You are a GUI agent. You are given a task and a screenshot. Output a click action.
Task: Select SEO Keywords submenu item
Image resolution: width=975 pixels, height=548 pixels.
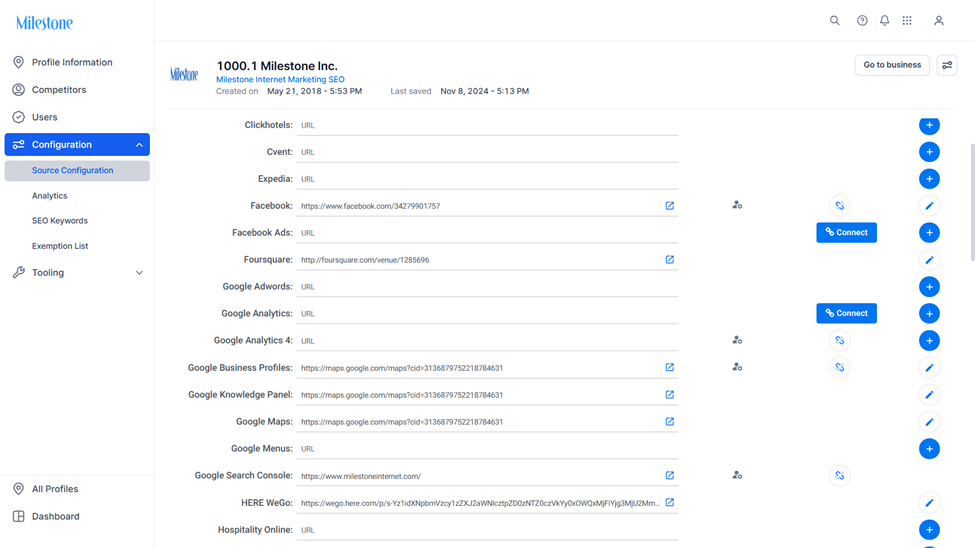point(60,221)
